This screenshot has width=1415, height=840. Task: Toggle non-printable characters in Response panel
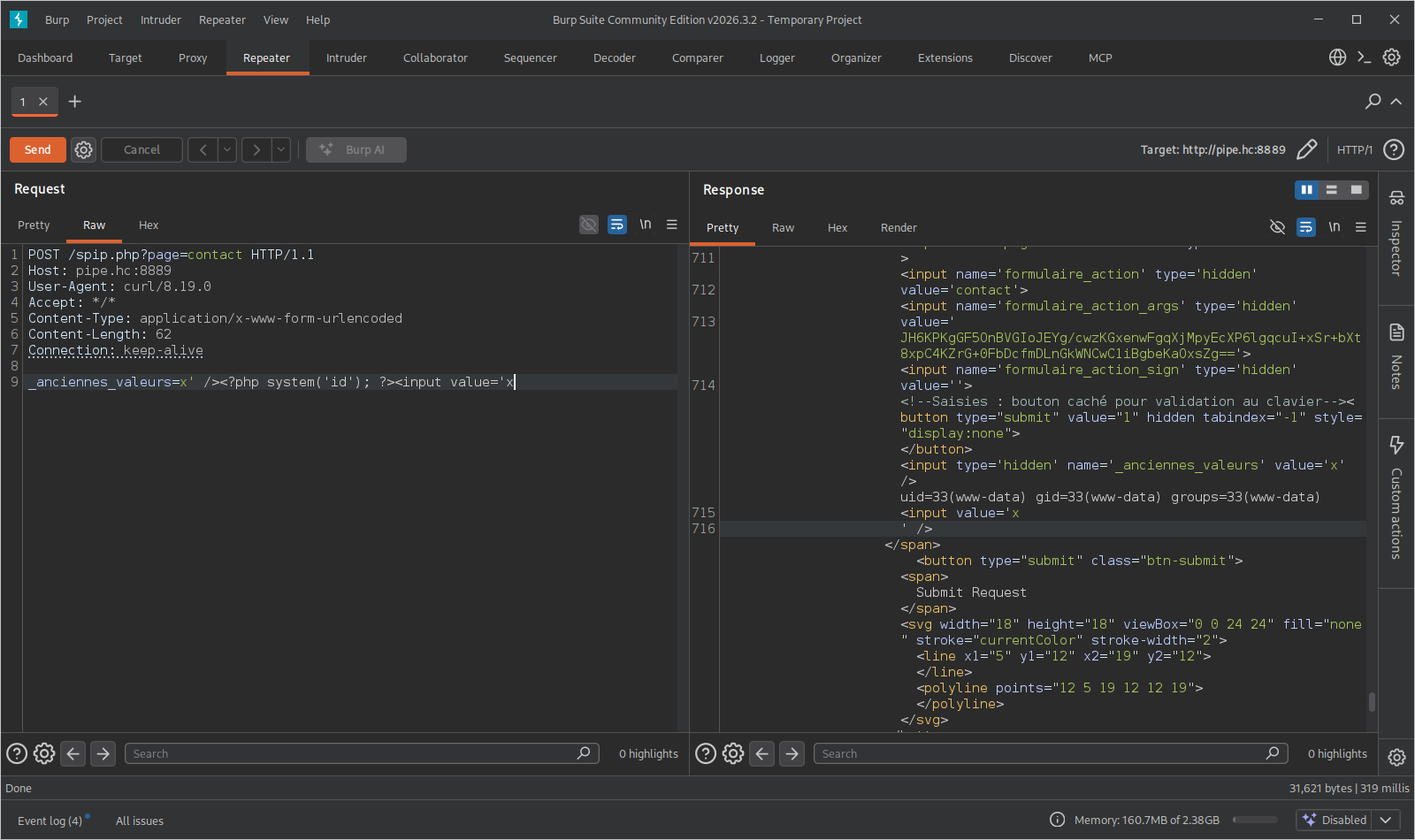(1277, 227)
